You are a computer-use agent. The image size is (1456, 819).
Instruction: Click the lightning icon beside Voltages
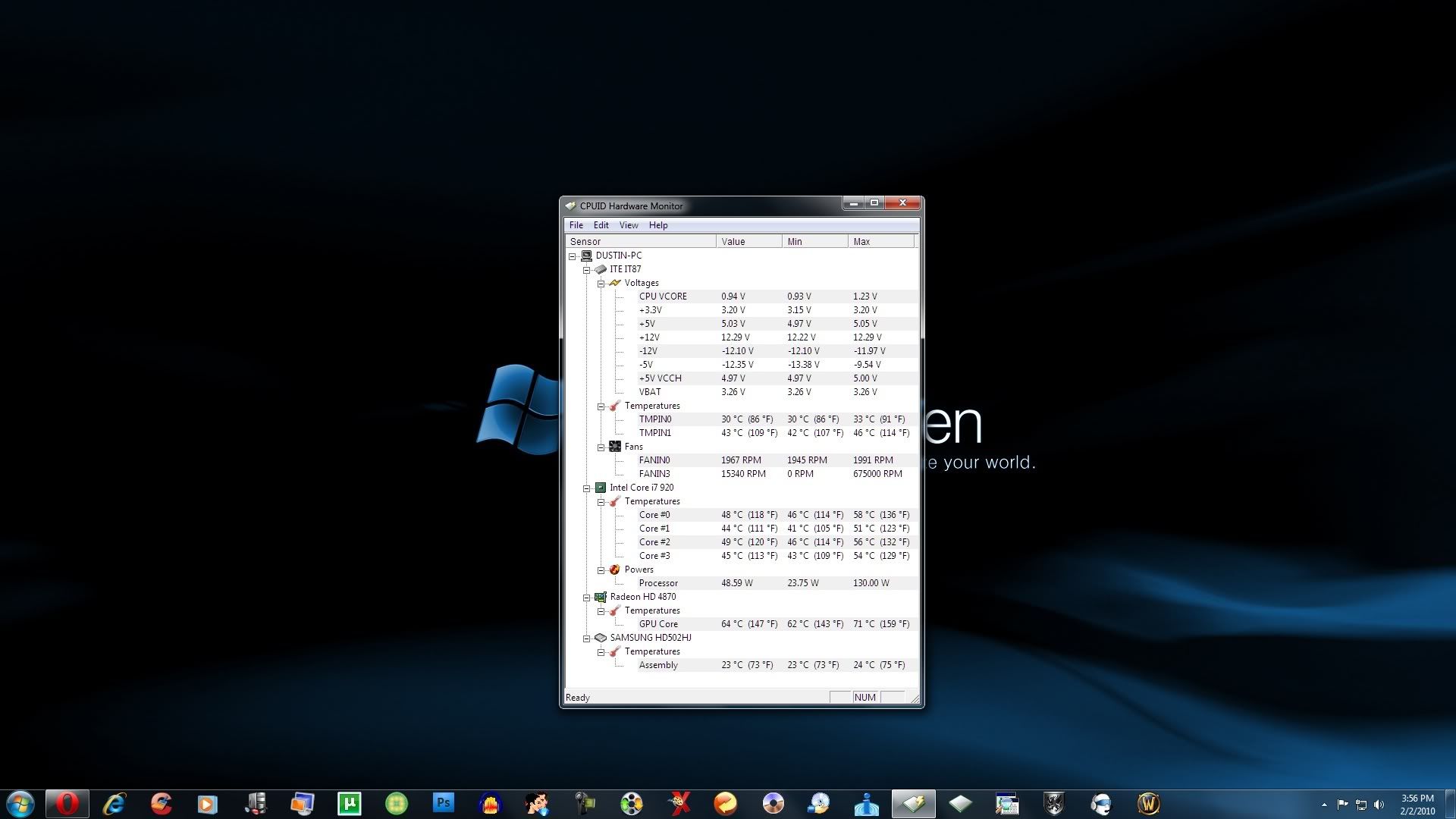point(615,283)
